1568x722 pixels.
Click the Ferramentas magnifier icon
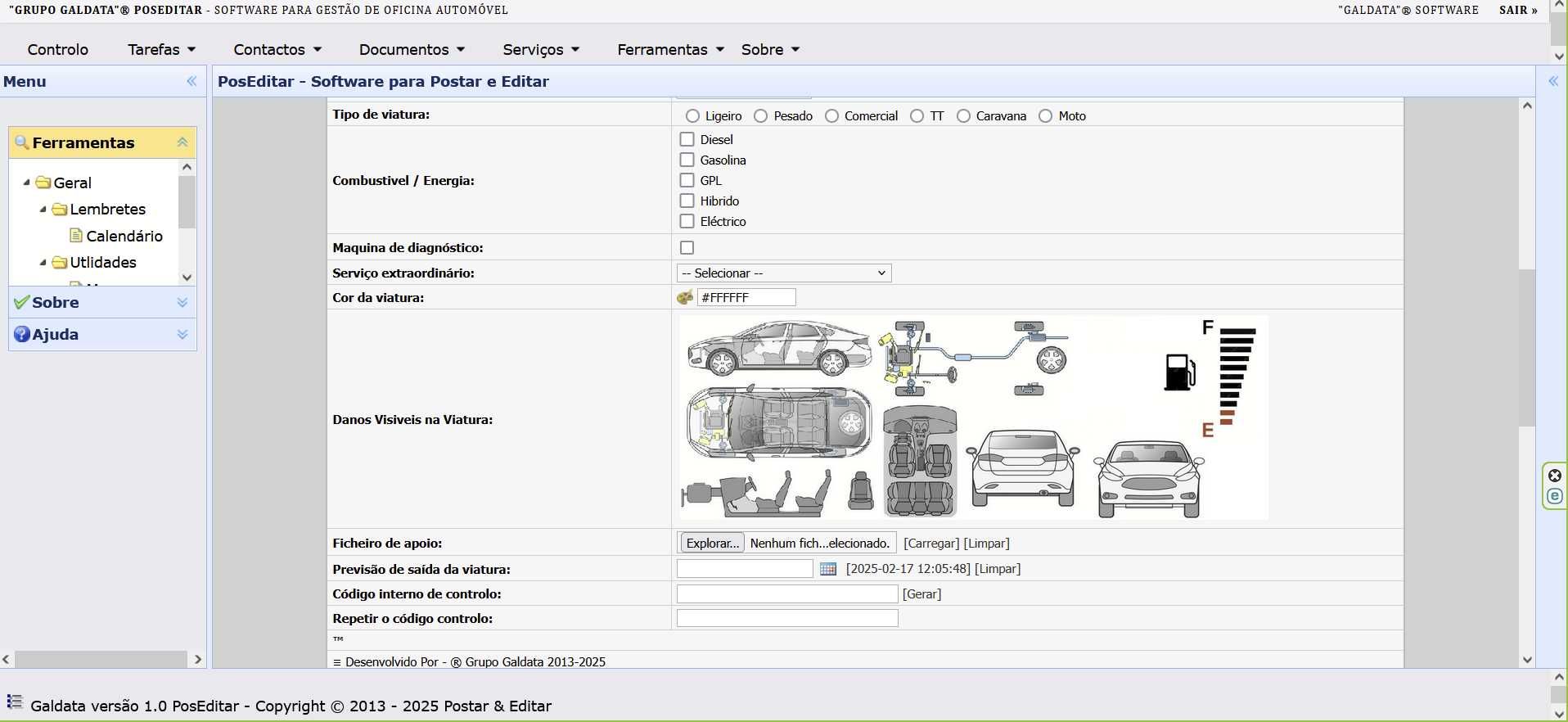[x=22, y=142]
